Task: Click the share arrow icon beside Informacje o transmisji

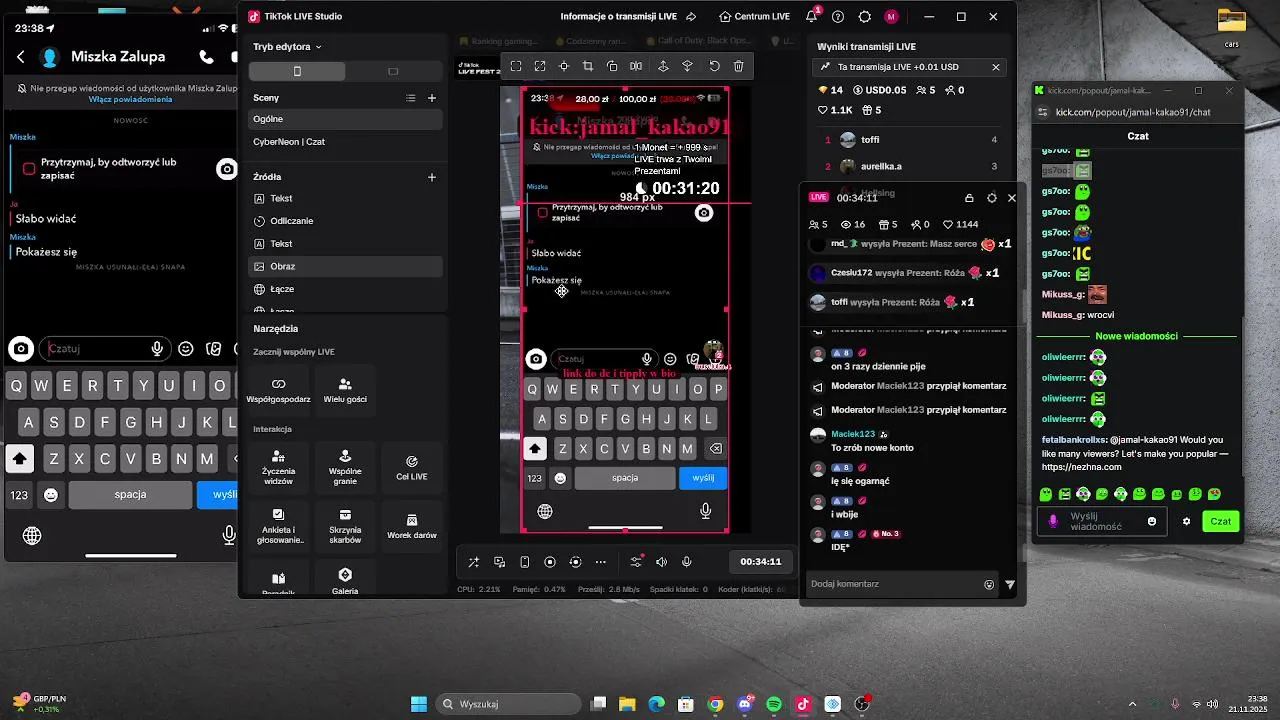Action: pyautogui.click(x=691, y=17)
